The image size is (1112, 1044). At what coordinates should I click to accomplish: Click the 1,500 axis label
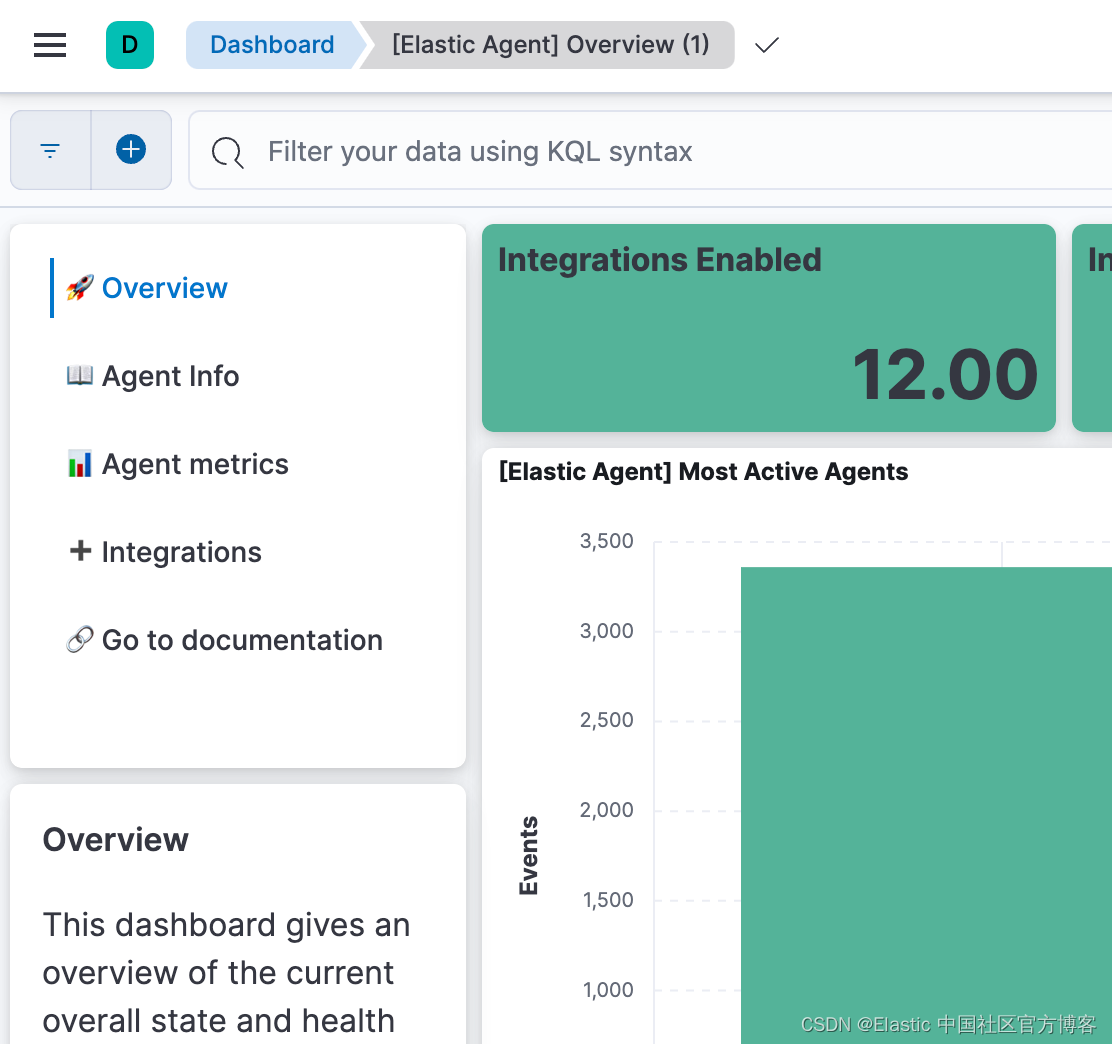pos(608,900)
